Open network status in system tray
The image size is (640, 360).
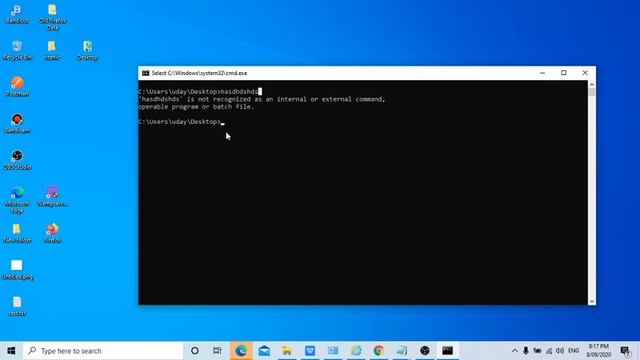[x=549, y=351]
